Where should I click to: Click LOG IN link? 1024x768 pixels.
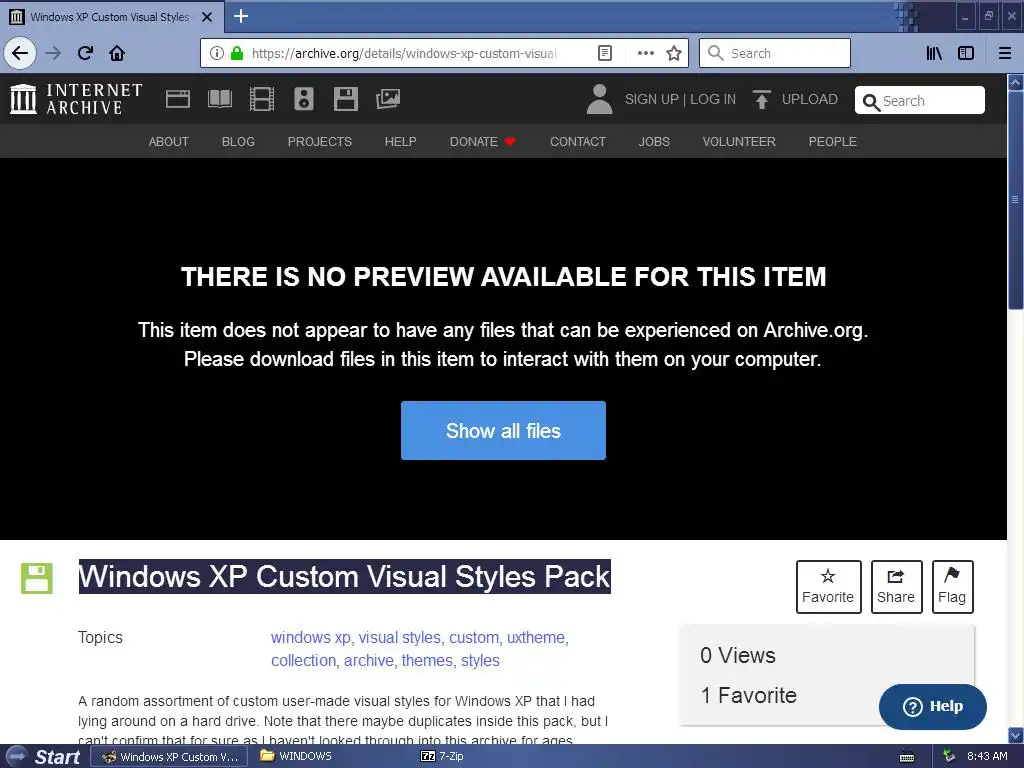tap(713, 99)
